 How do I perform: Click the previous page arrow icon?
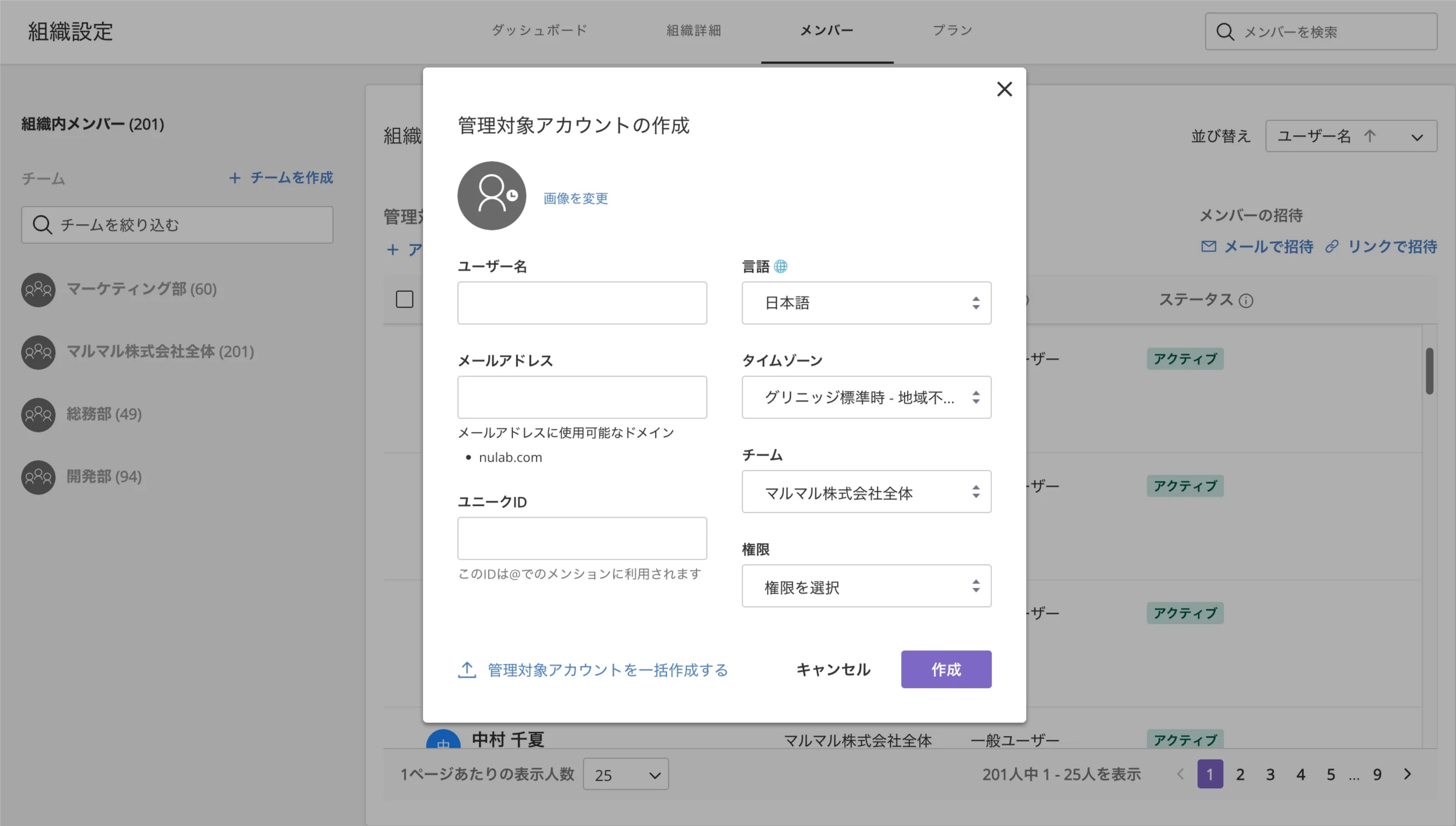1180,774
